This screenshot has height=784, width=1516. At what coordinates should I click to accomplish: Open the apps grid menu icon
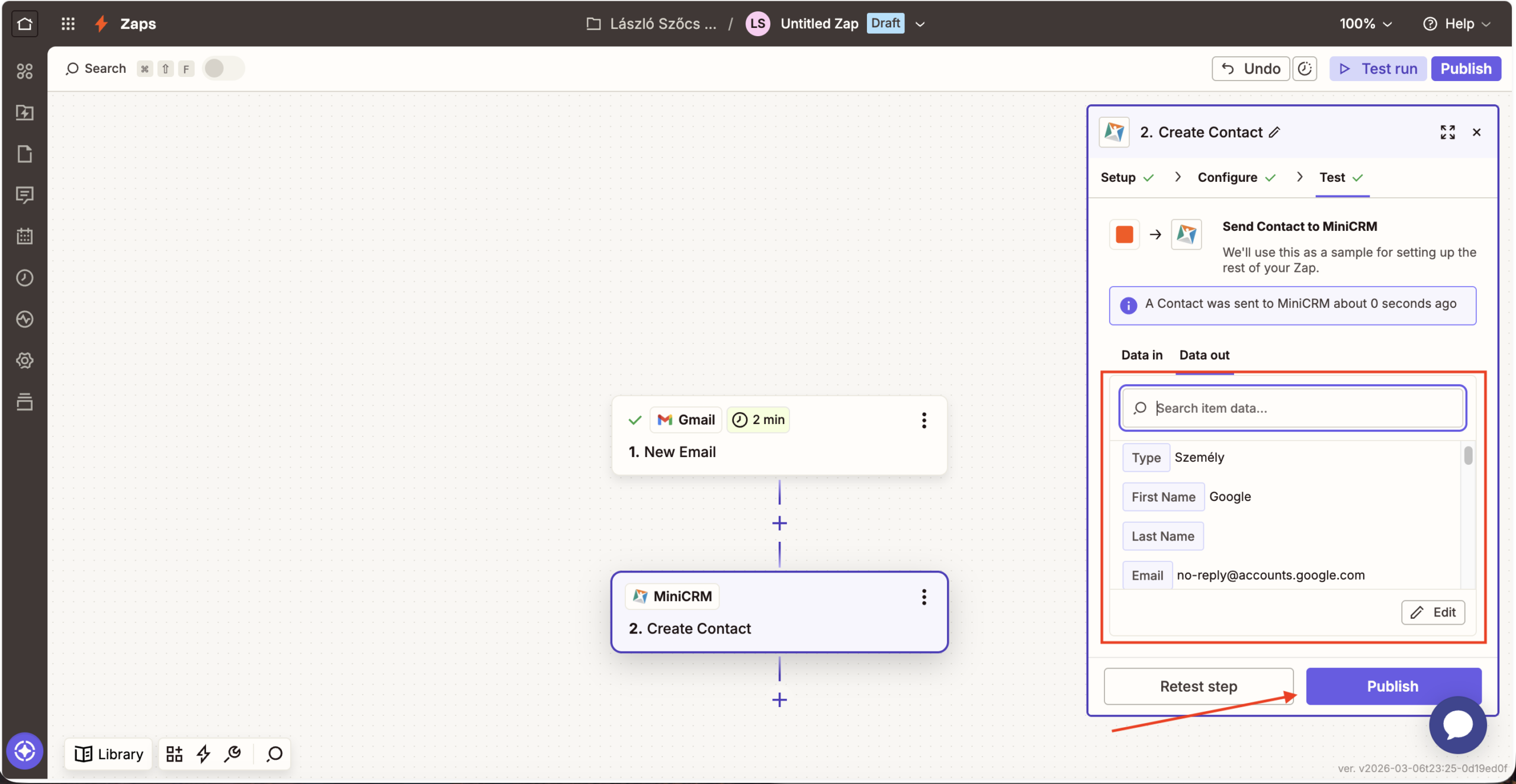(x=68, y=24)
